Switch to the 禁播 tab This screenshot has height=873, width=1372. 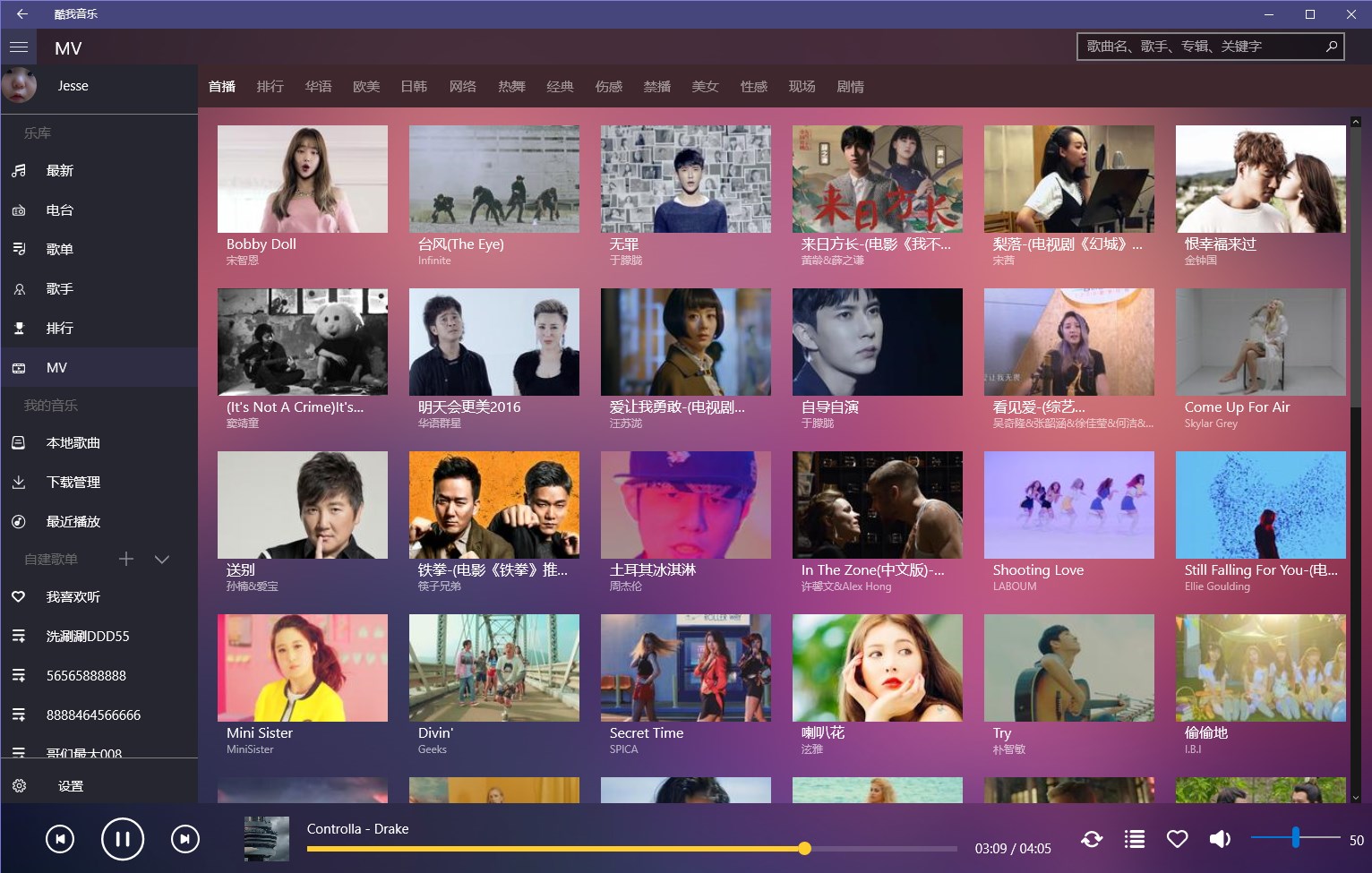(656, 87)
